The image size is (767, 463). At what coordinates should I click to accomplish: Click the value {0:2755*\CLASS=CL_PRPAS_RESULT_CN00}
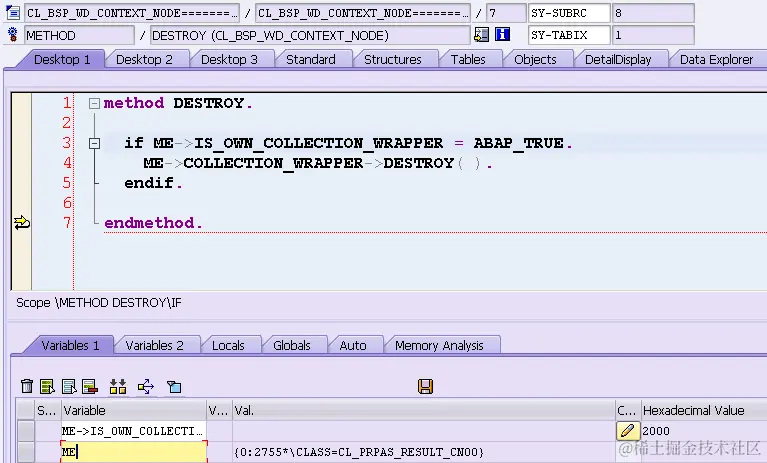point(359,452)
